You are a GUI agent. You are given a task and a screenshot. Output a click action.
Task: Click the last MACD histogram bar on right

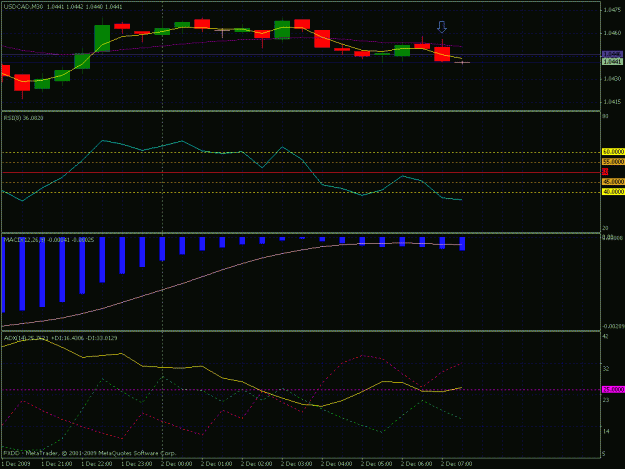pyautogui.click(x=462, y=243)
